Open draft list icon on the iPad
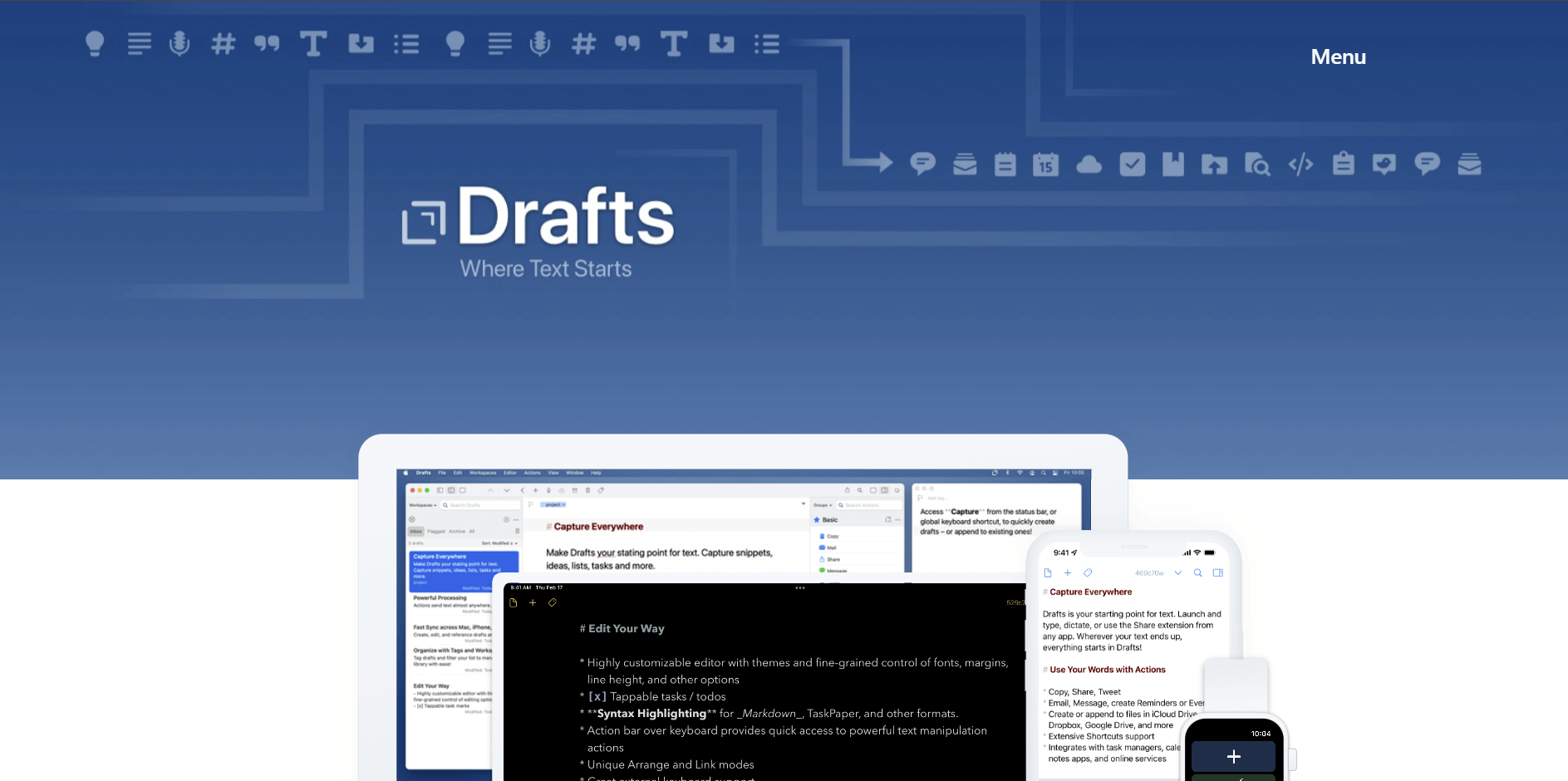 tap(514, 602)
